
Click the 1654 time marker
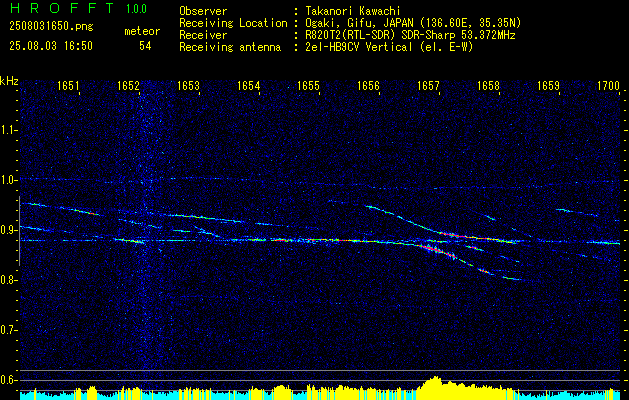249,85
